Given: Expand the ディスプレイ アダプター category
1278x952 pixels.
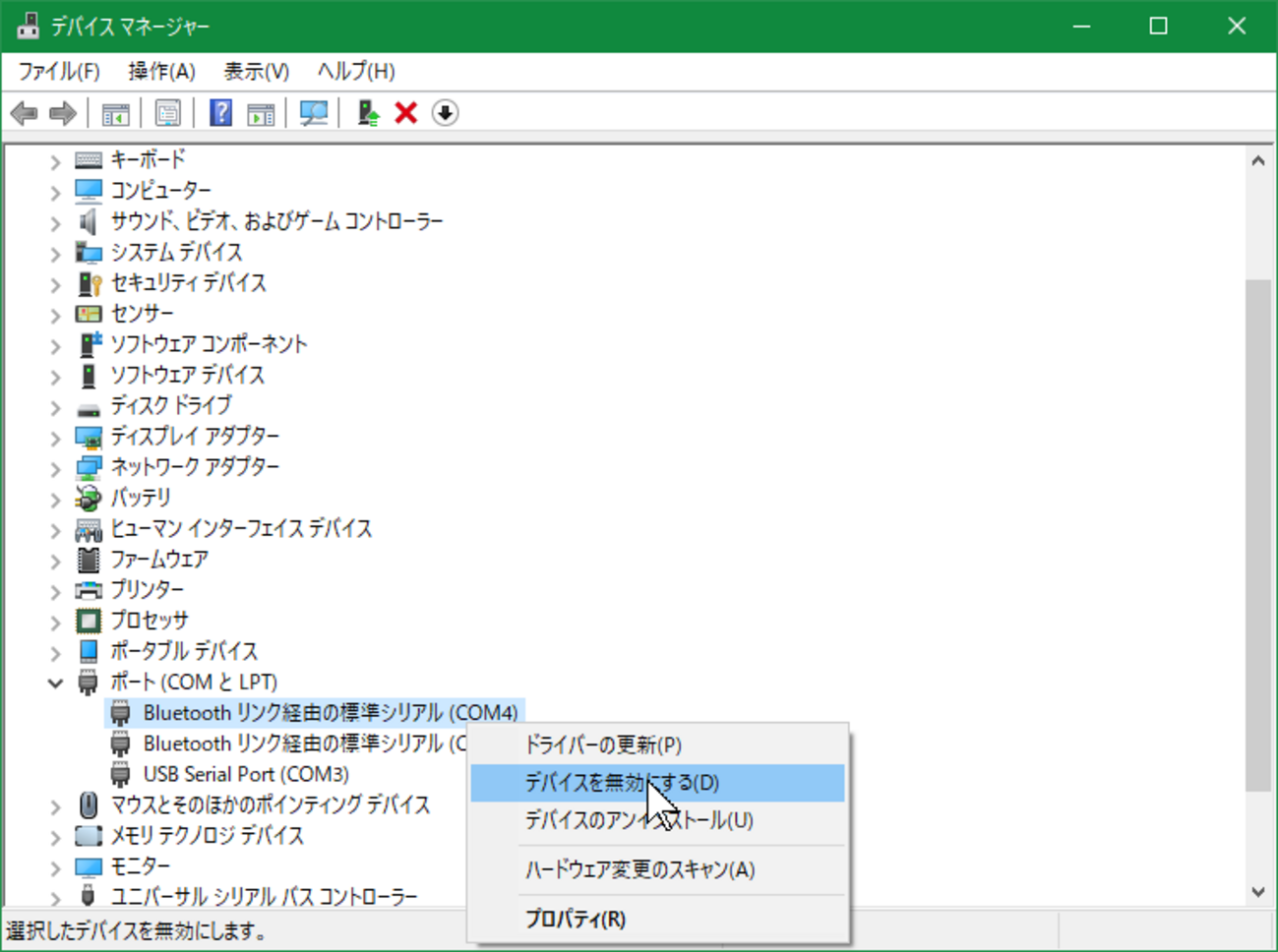Looking at the screenshot, I should point(55,438).
